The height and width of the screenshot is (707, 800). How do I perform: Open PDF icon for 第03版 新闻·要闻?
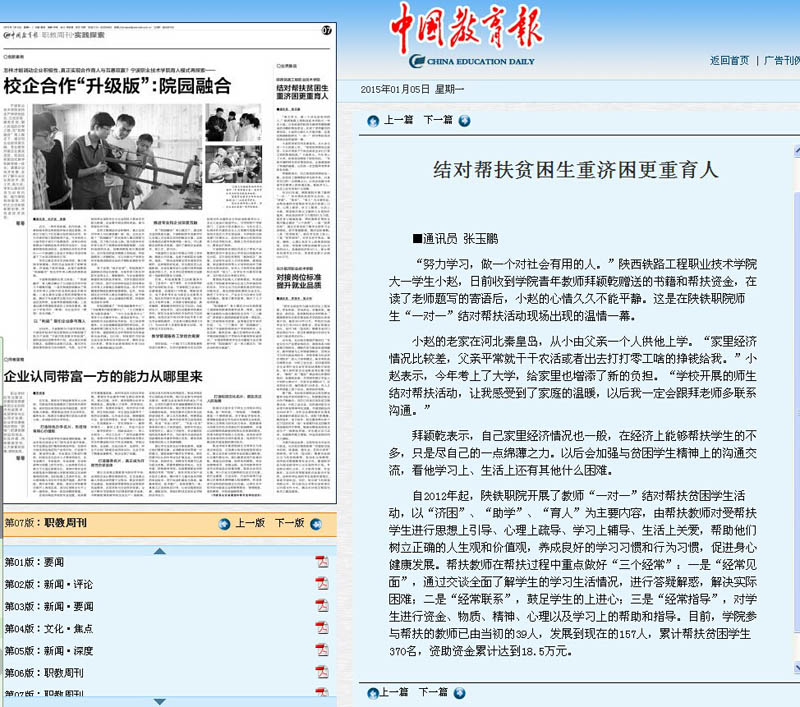click(322, 606)
